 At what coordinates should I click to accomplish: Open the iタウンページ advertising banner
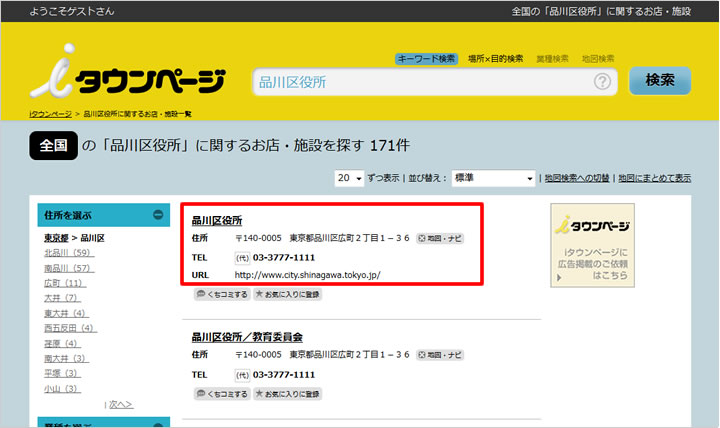[592, 245]
